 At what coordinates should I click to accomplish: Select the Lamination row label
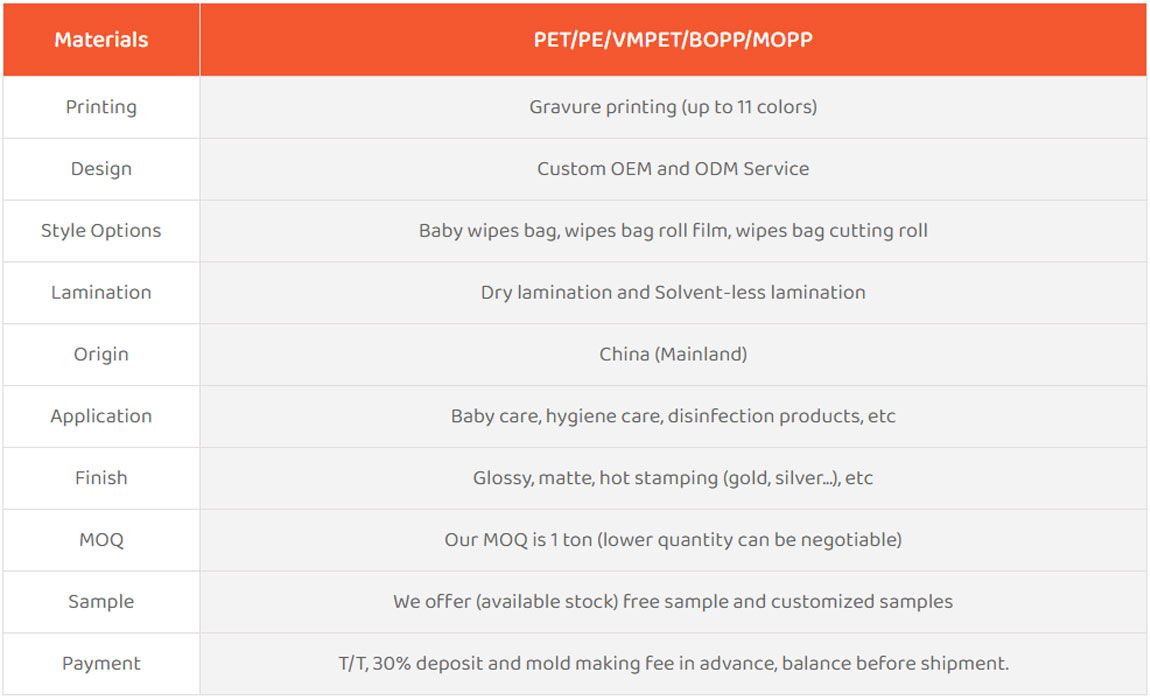click(101, 293)
